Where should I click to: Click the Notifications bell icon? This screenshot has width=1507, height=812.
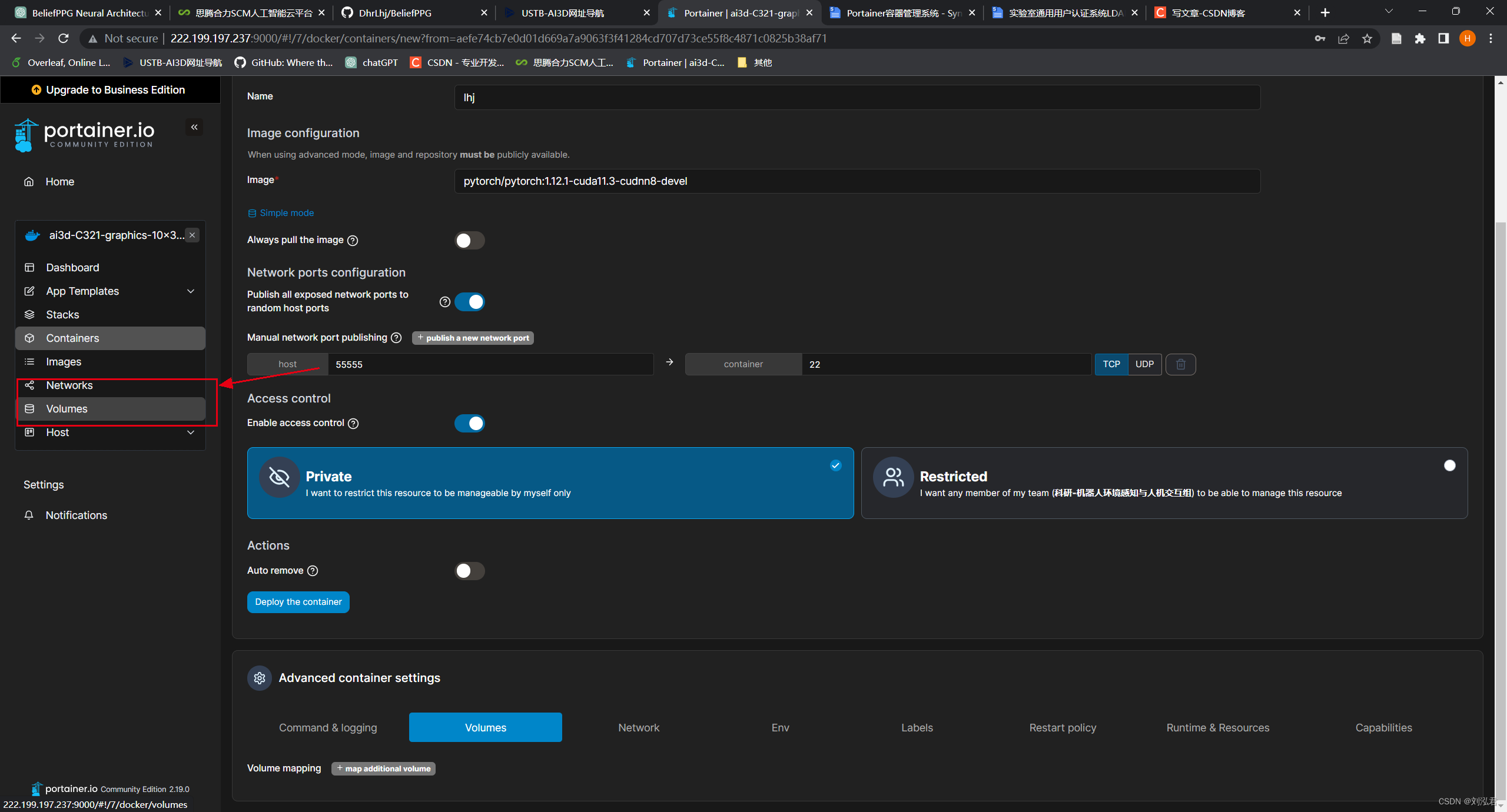click(29, 515)
